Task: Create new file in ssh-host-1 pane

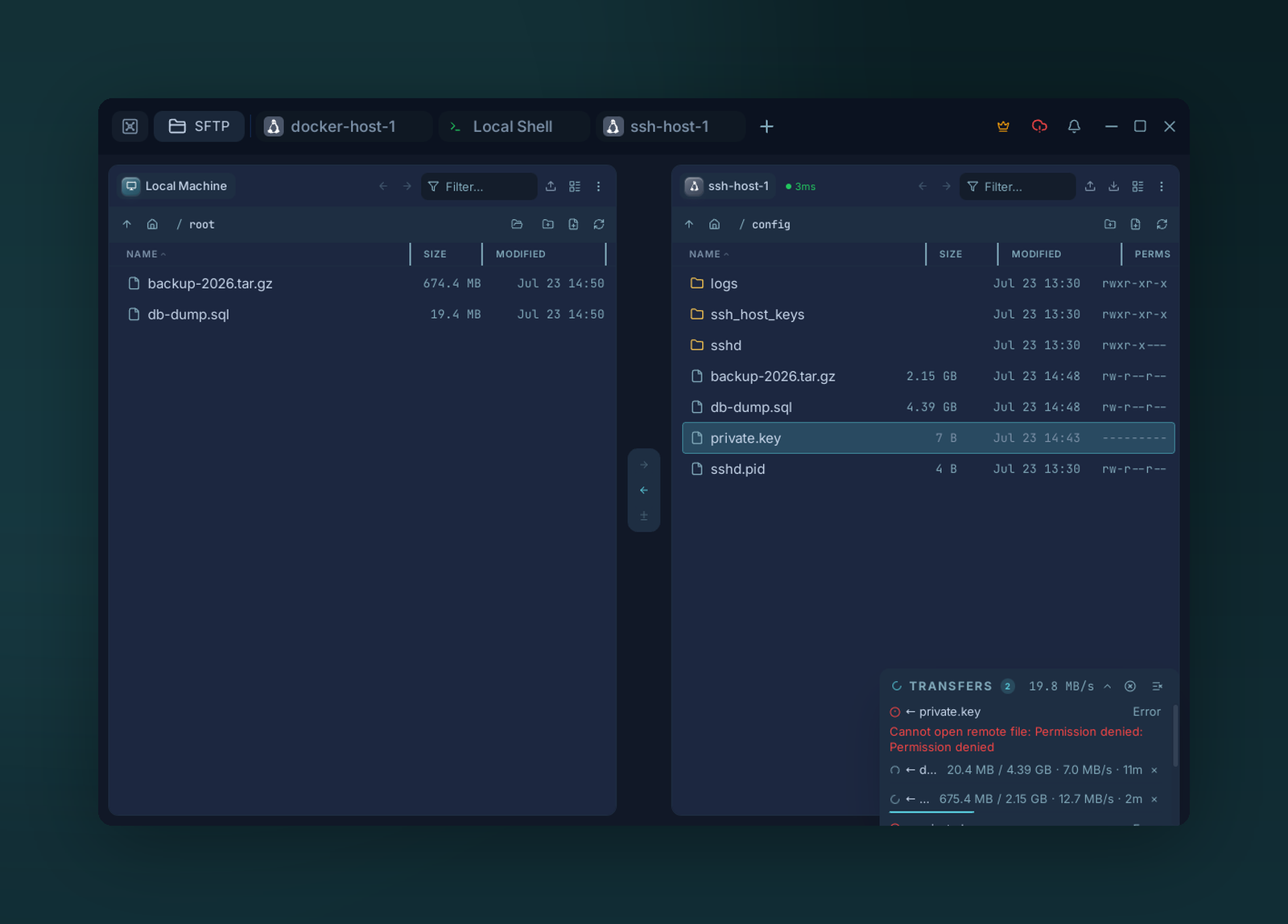Action: click(x=1135, y=224)
